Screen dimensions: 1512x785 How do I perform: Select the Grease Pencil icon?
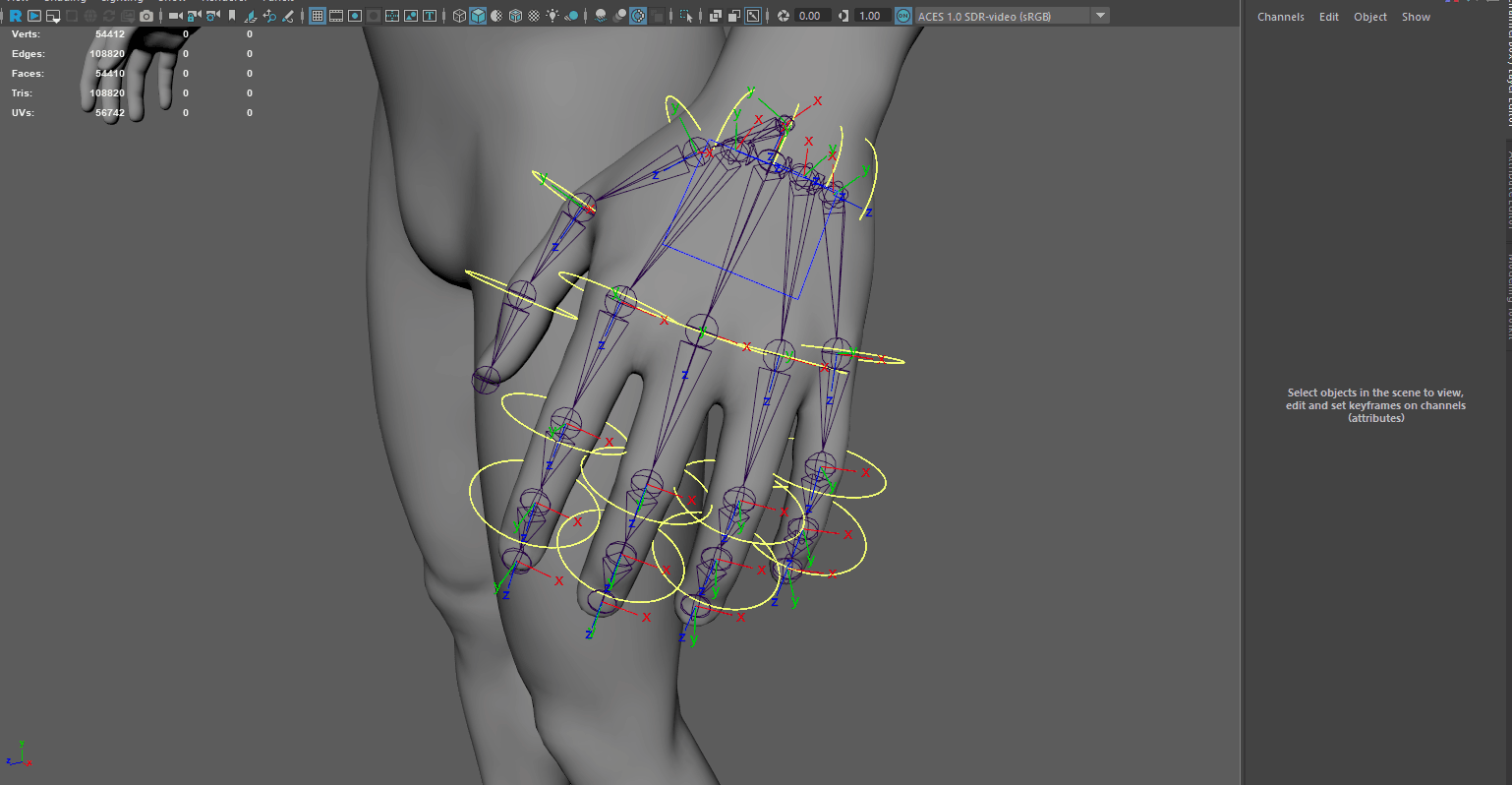[x=288, y=16]
